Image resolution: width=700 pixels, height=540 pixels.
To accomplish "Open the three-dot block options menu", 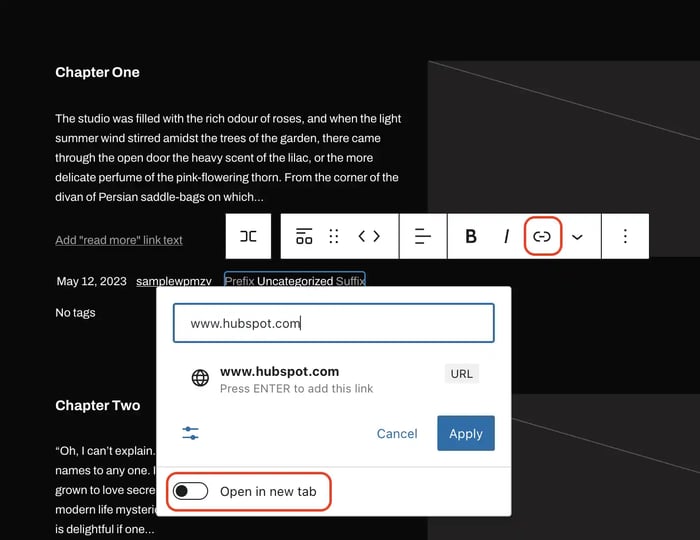I will [x=625, y=236].
